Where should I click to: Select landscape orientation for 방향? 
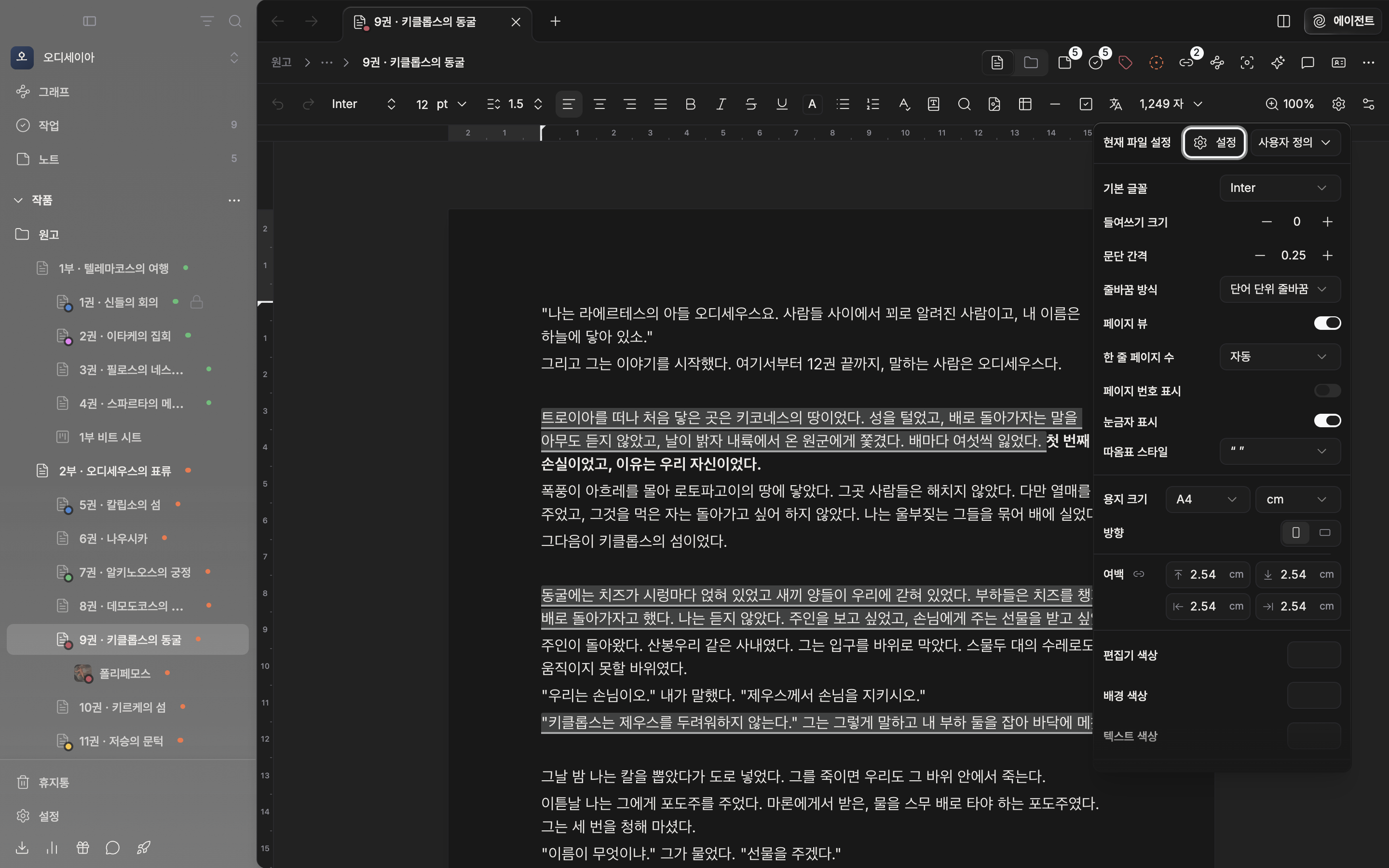[x=1325, y=533]
